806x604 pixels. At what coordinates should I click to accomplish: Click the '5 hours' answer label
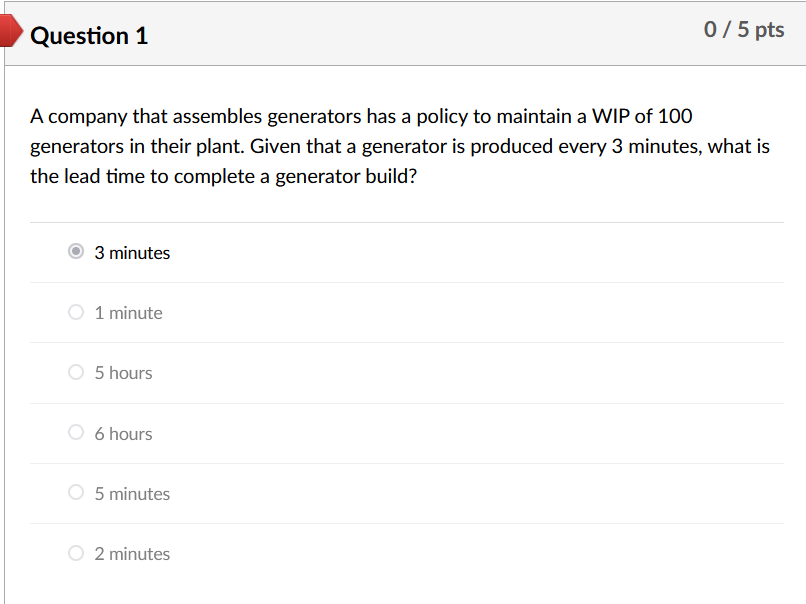pyautogui.click(x=124, y=372)
